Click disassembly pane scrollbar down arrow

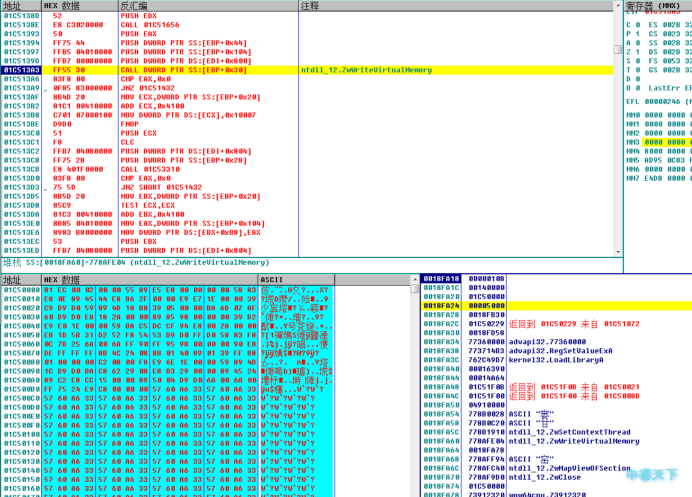[x=618, y=252]
